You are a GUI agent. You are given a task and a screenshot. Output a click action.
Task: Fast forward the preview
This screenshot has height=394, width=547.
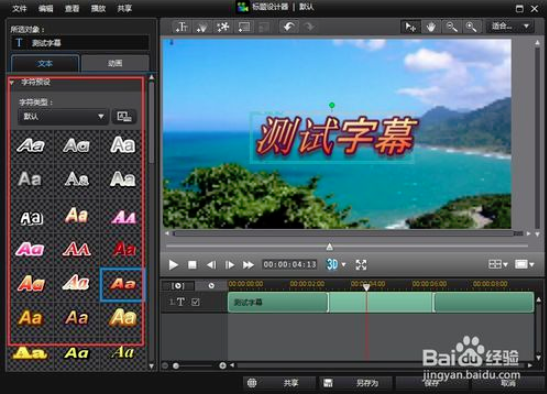248,265
